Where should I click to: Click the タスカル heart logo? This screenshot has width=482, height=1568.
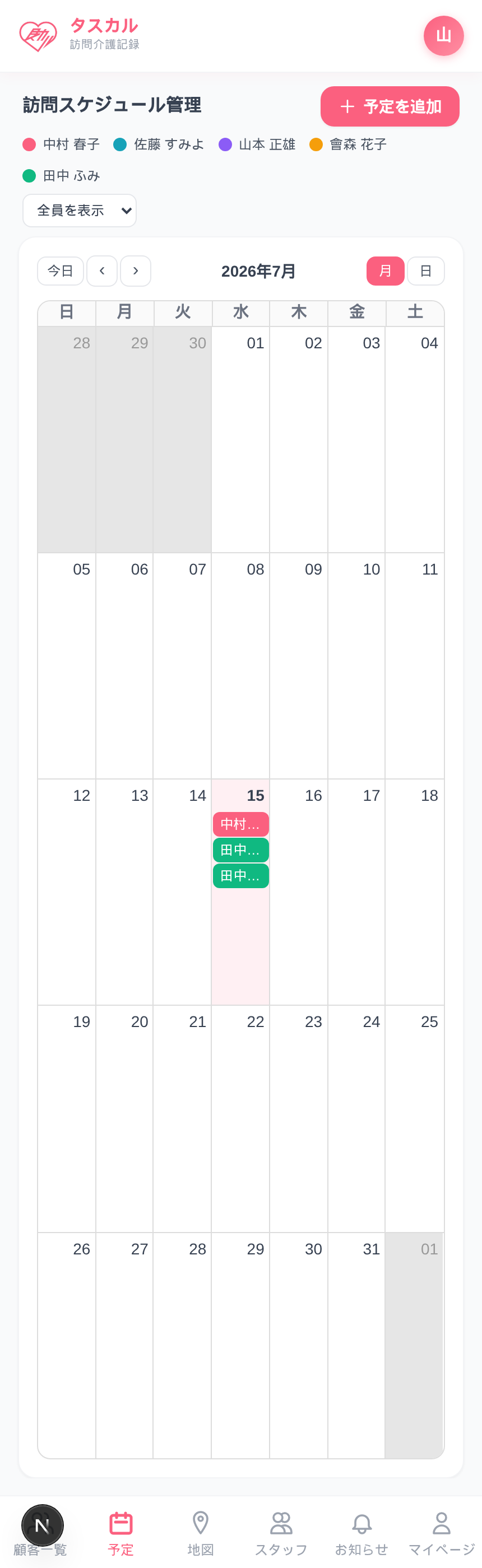click(x=38, y=36)
